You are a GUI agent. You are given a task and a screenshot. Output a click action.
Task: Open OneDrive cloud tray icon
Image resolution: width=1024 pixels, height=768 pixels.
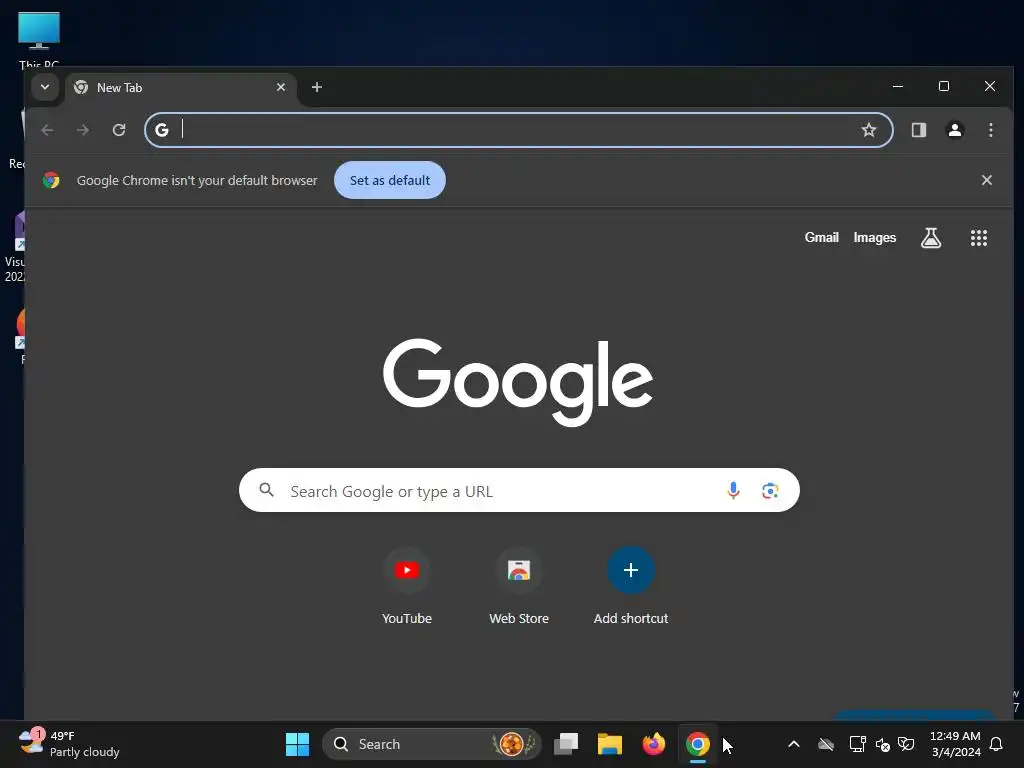tap(825, 744)
